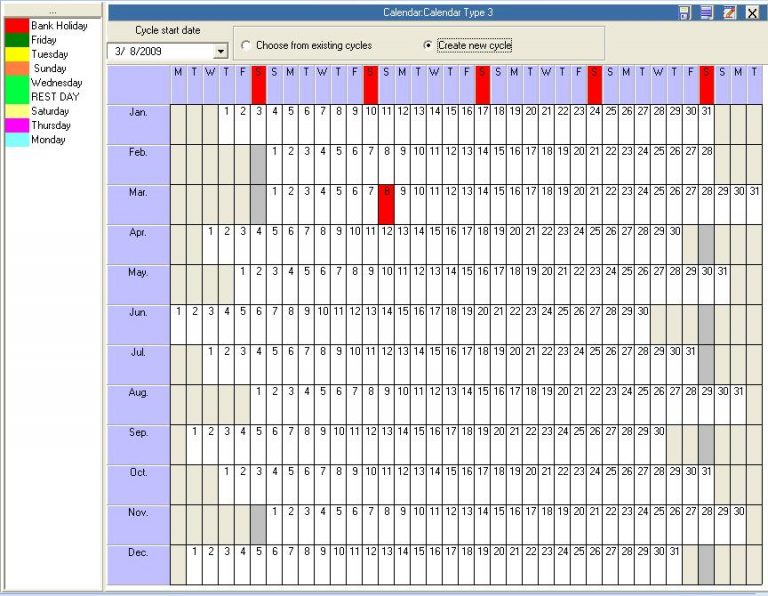Click the 'REST DAY' legend label
768x596 pixels.
coord(55,96)
